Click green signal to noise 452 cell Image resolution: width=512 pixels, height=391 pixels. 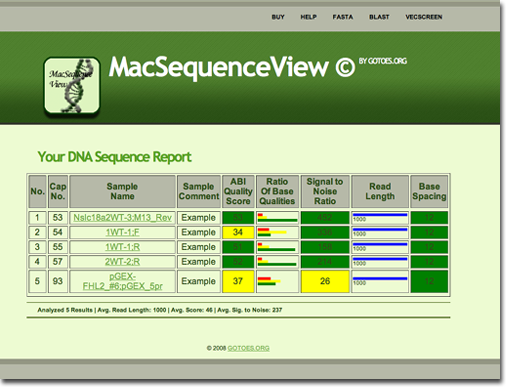(x=325, y=218)
